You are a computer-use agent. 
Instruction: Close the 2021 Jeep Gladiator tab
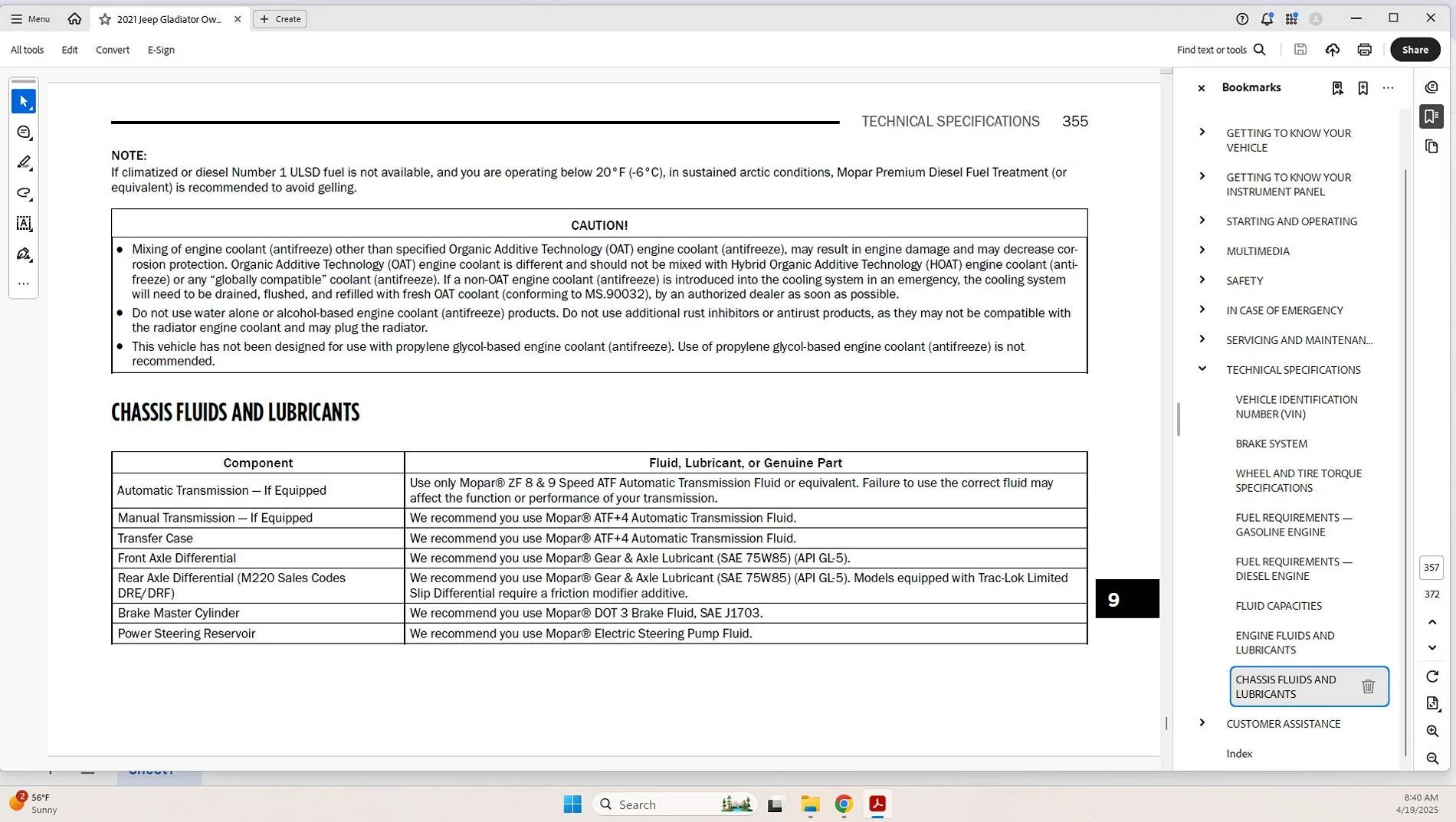tap(238, 19)
